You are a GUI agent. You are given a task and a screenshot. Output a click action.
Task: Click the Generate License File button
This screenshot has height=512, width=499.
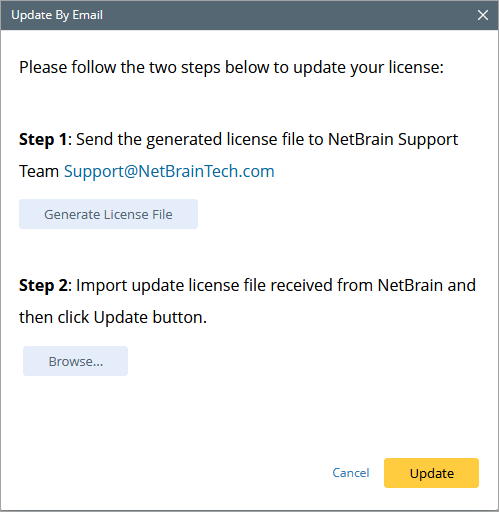pos(108,214)
